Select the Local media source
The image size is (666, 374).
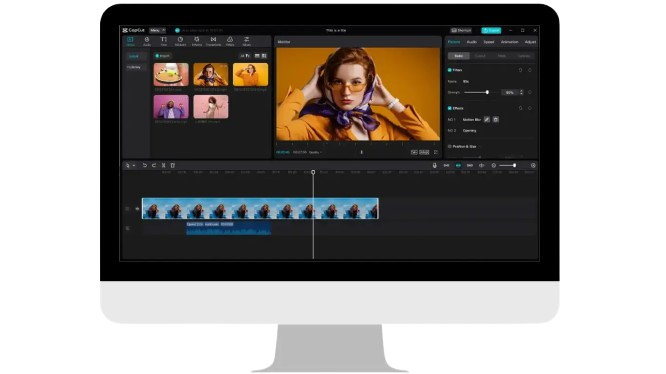134,56
